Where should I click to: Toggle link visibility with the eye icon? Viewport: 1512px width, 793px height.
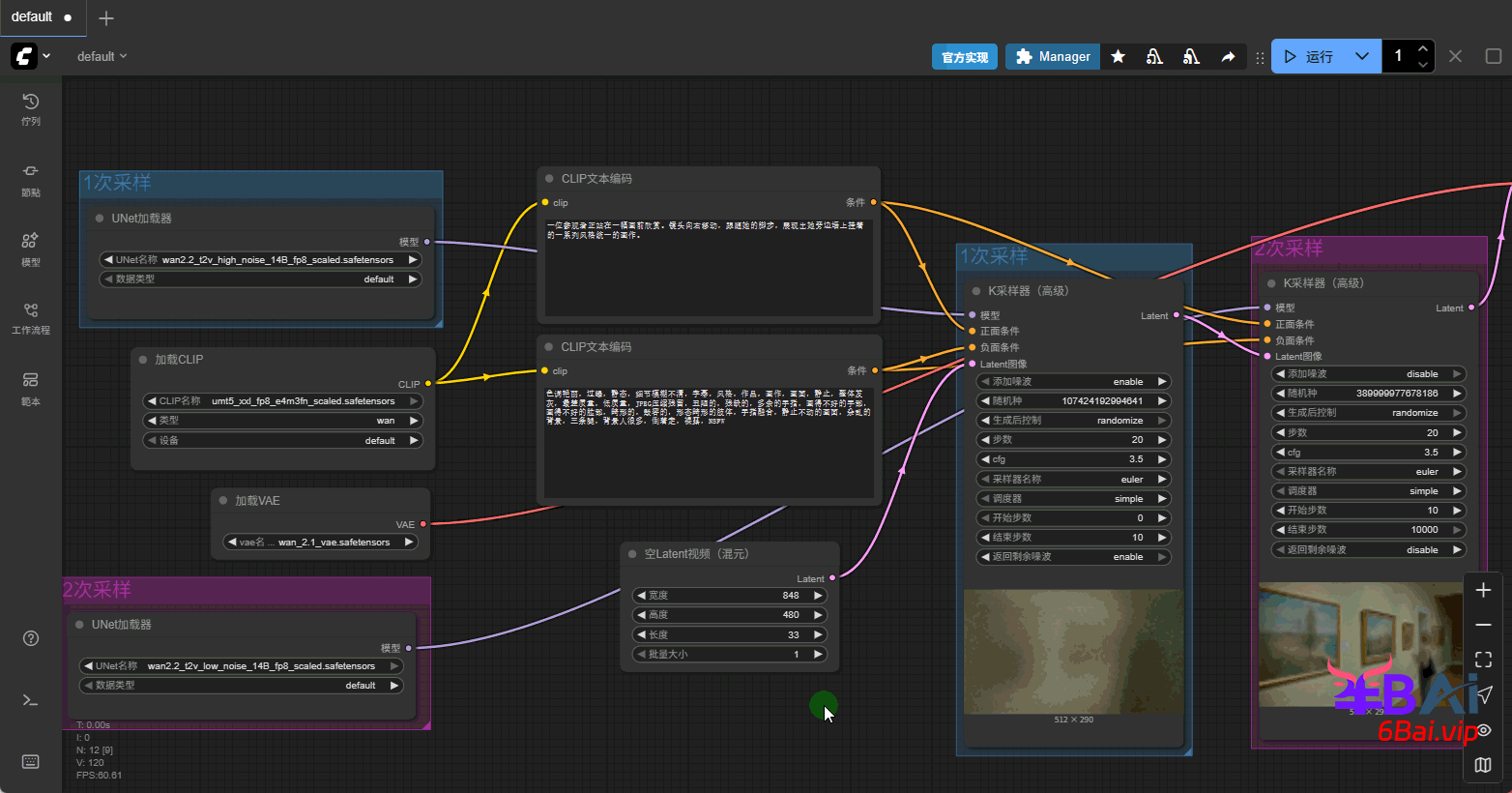click(1483, 730)
